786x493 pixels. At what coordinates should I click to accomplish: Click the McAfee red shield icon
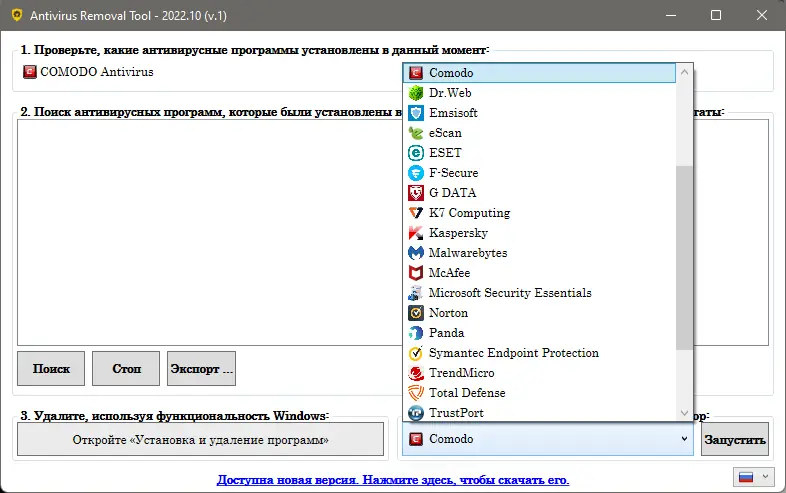[x=416, y=273]
